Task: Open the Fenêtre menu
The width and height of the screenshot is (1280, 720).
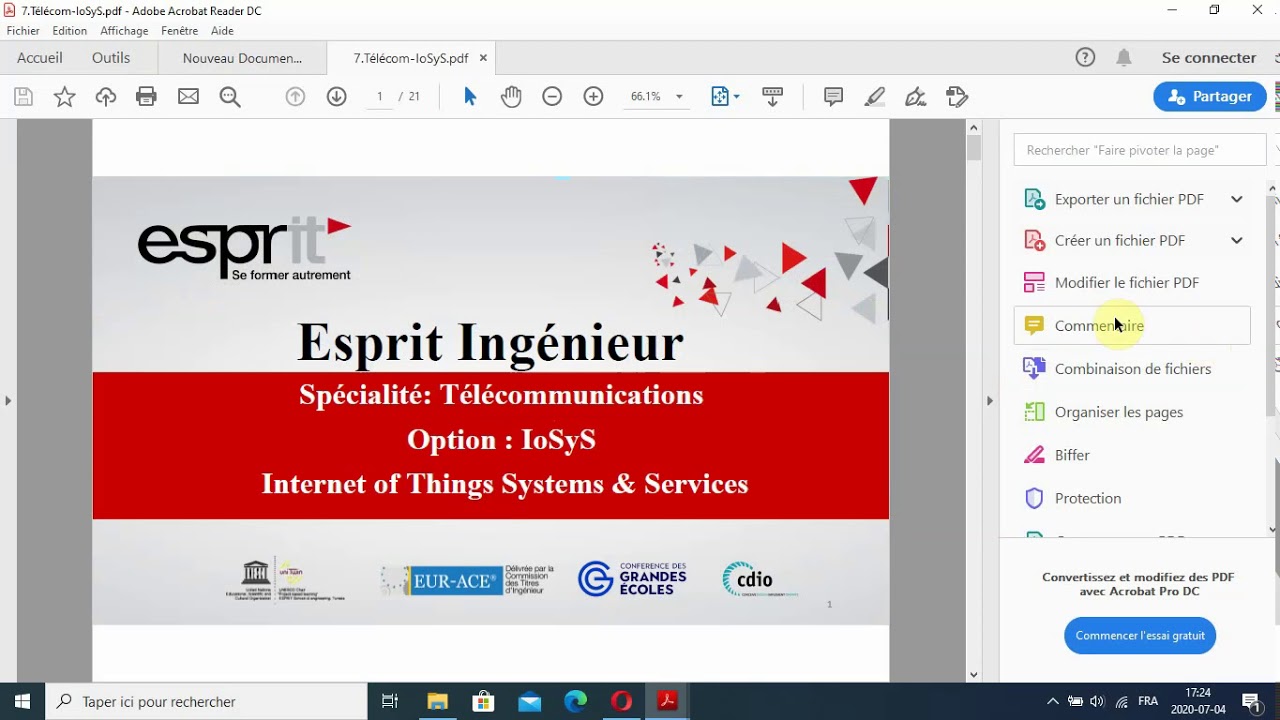Action: coord(180,31)
